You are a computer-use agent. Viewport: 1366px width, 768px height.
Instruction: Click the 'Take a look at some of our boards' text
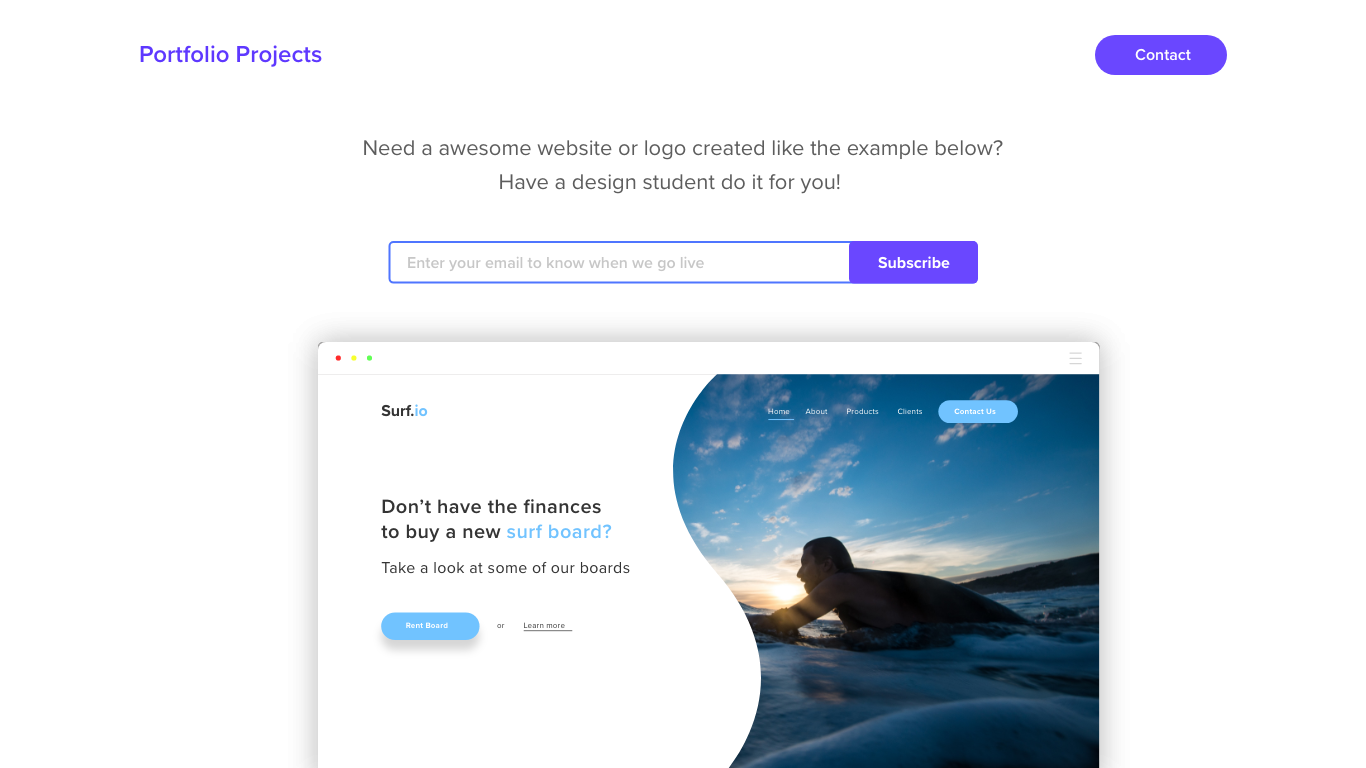tap(506, 568)
